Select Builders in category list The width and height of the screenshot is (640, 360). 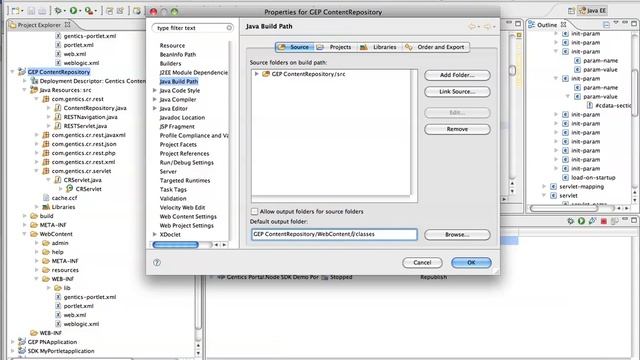(x=170, y=64)
